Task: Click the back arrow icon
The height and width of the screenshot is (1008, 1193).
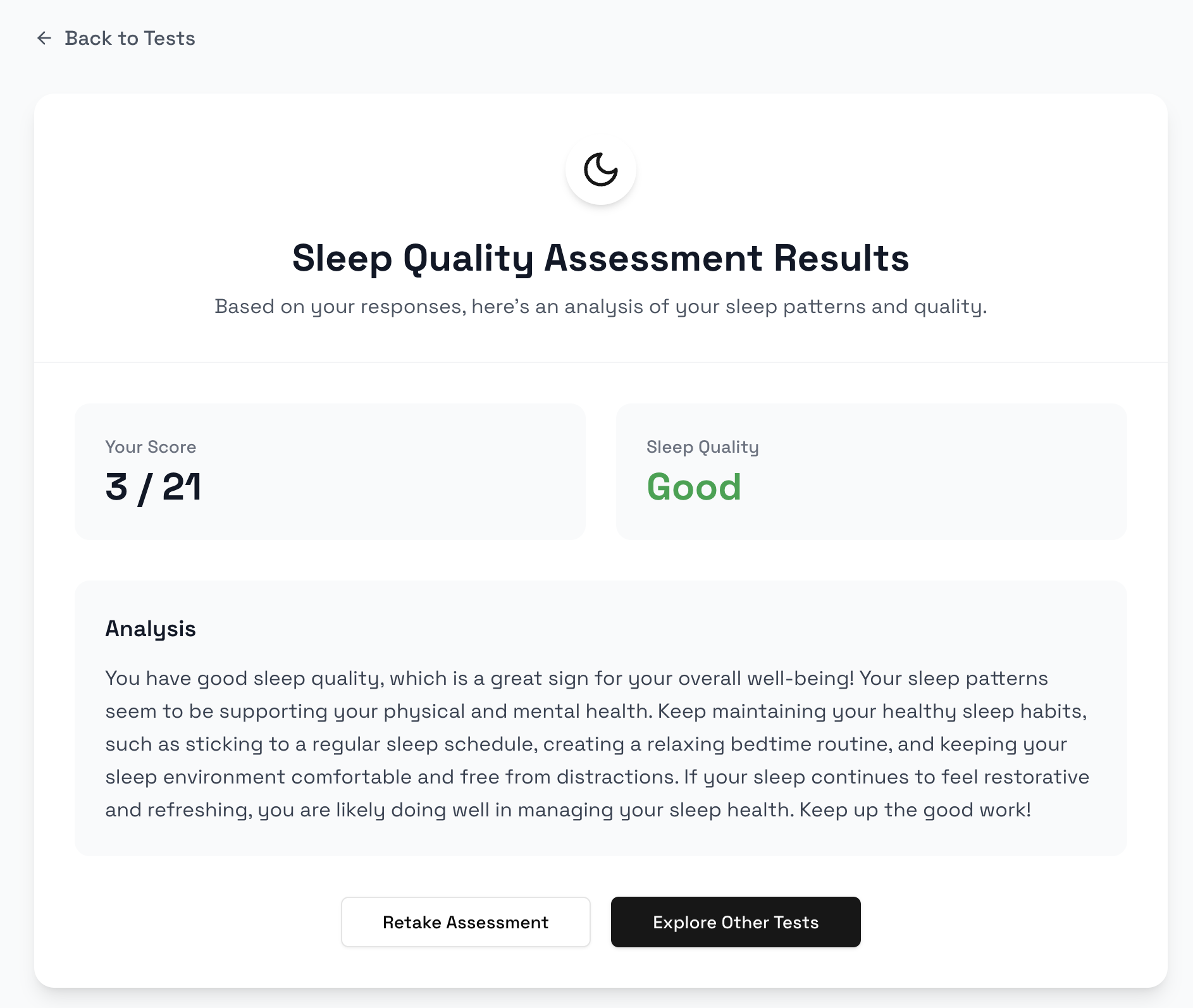Action: (44, 39)
